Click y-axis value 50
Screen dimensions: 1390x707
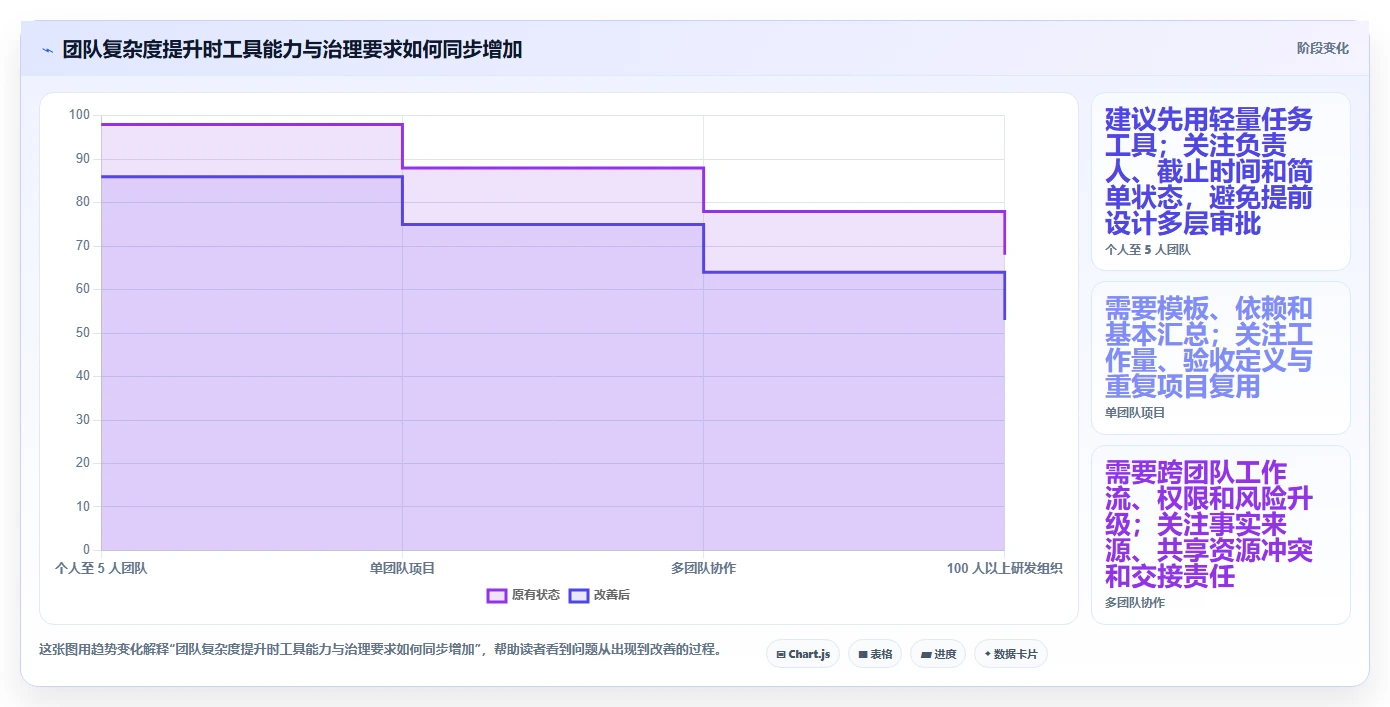click(83, 332)
